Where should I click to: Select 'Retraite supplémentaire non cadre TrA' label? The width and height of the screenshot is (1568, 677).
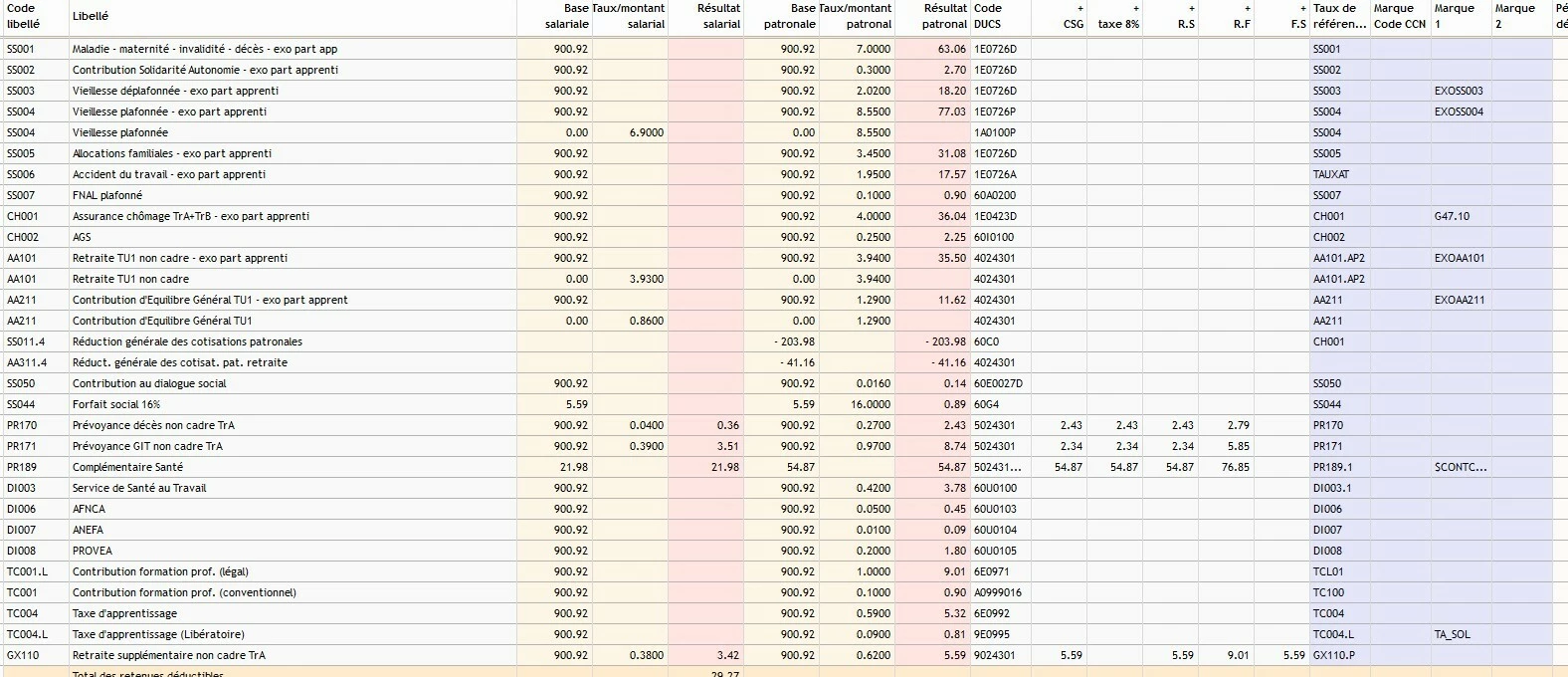pos(169,655)
